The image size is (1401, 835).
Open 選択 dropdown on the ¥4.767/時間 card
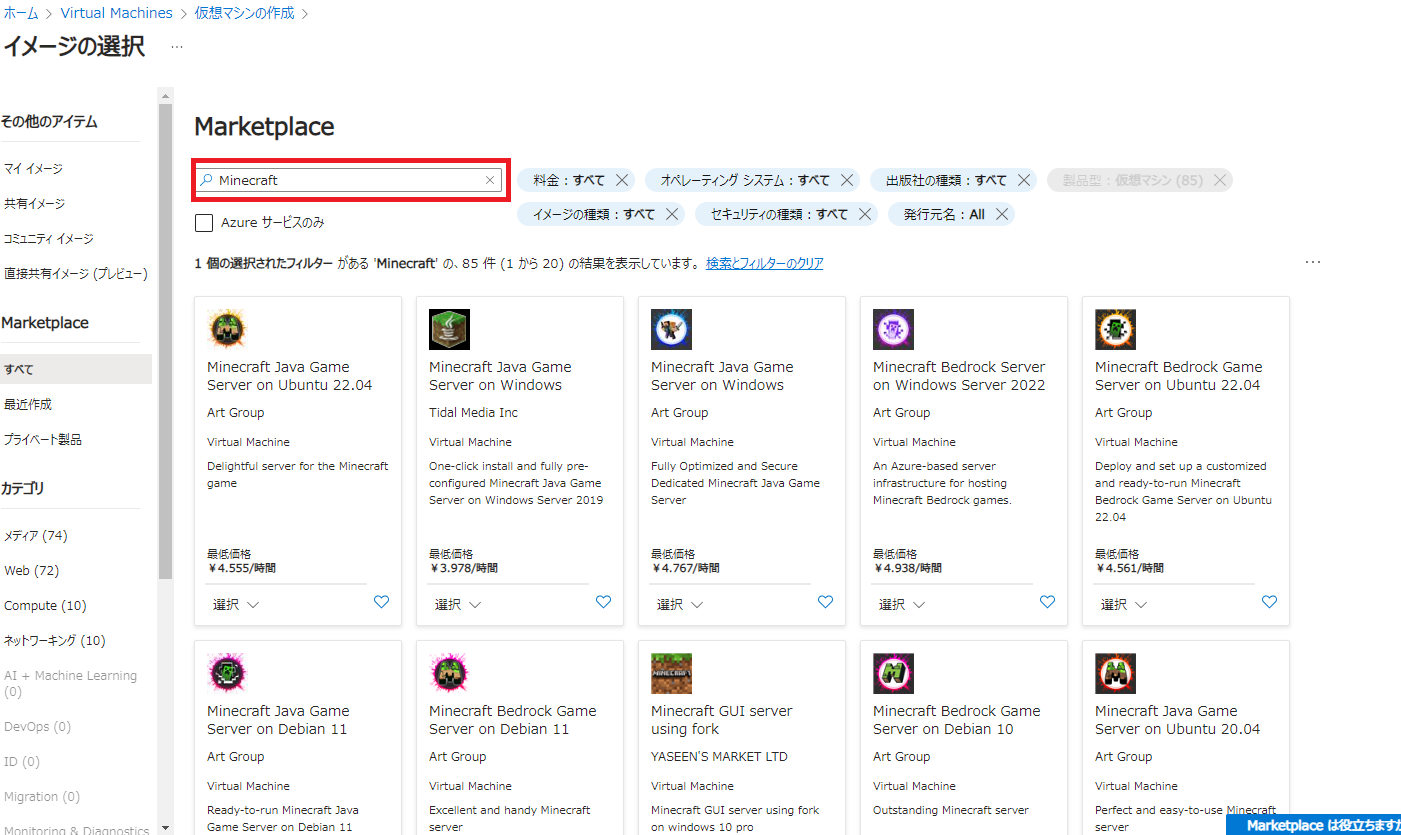click(680, 604)
